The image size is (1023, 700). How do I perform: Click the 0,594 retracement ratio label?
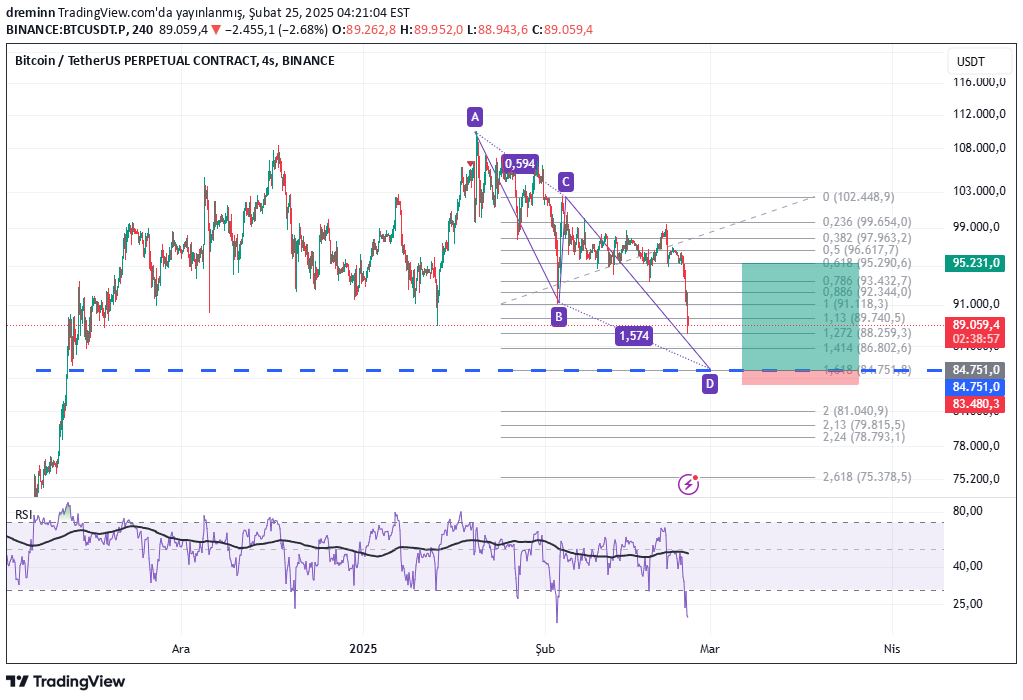(x=520, y=163)
